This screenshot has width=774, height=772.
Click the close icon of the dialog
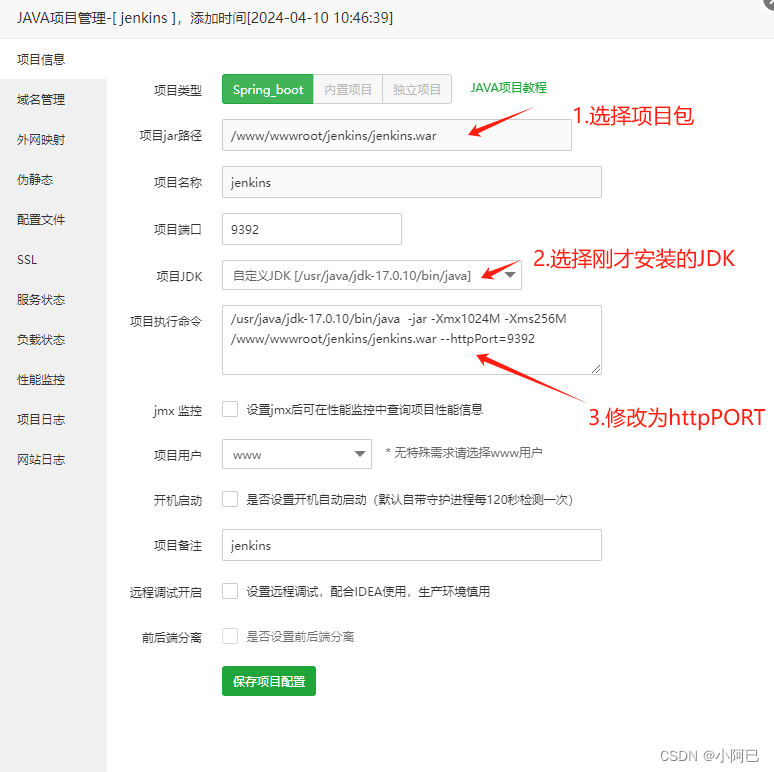click(x=769, y=2)
